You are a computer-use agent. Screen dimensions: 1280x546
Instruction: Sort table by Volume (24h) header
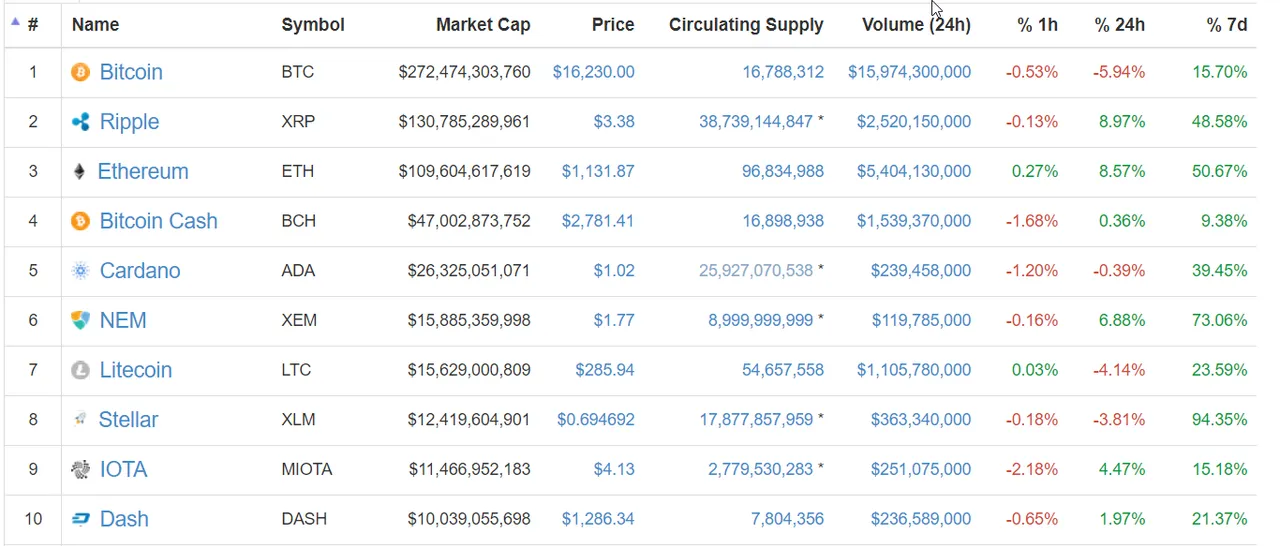coord(916,25)
